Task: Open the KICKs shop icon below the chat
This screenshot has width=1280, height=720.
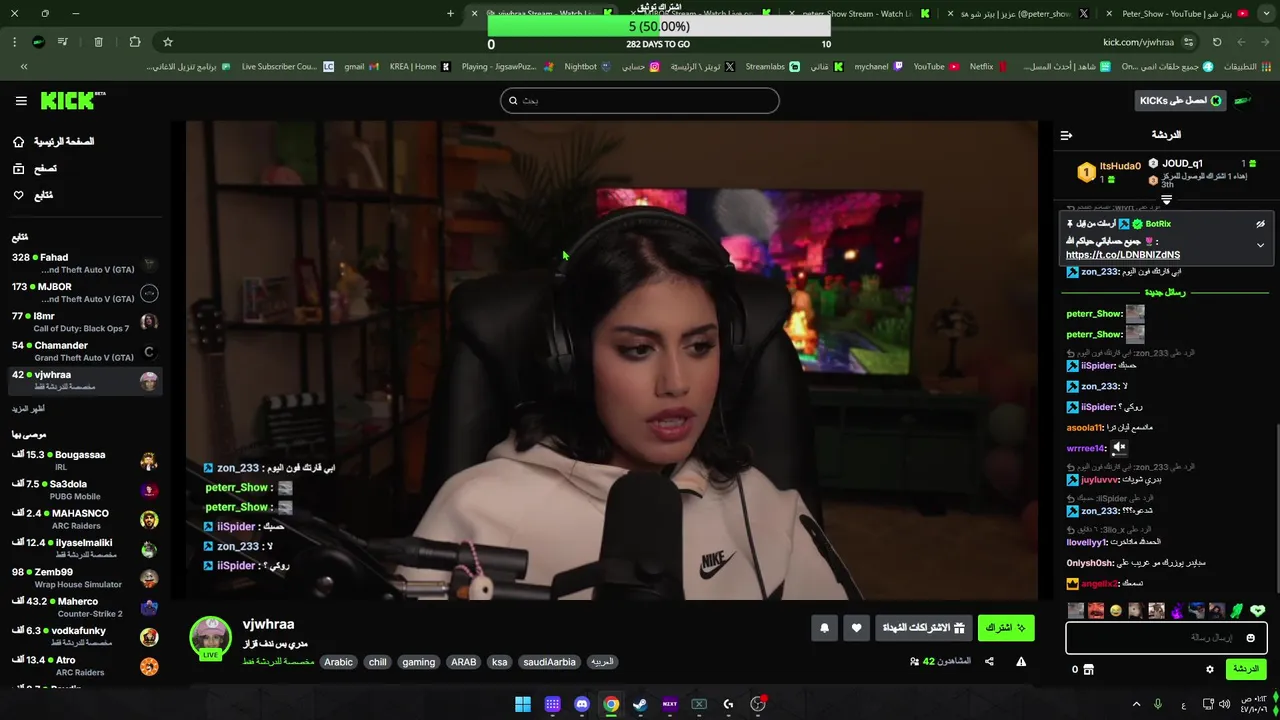Action: pyautogui.click(x=1088, y=669)
